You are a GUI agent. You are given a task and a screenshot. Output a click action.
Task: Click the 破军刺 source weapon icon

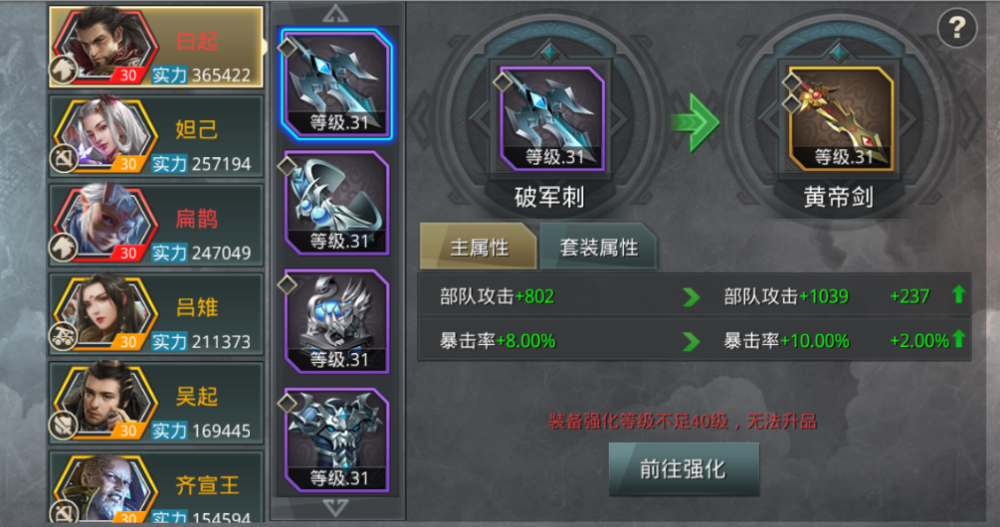(552, 119)
